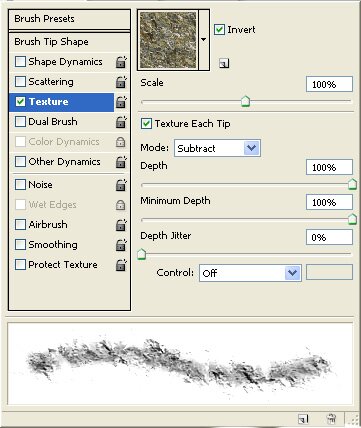Open the Control dropdown set to Off
This screenshot has height=428, width=361.
pyautogui.click(x=250, y=273)
